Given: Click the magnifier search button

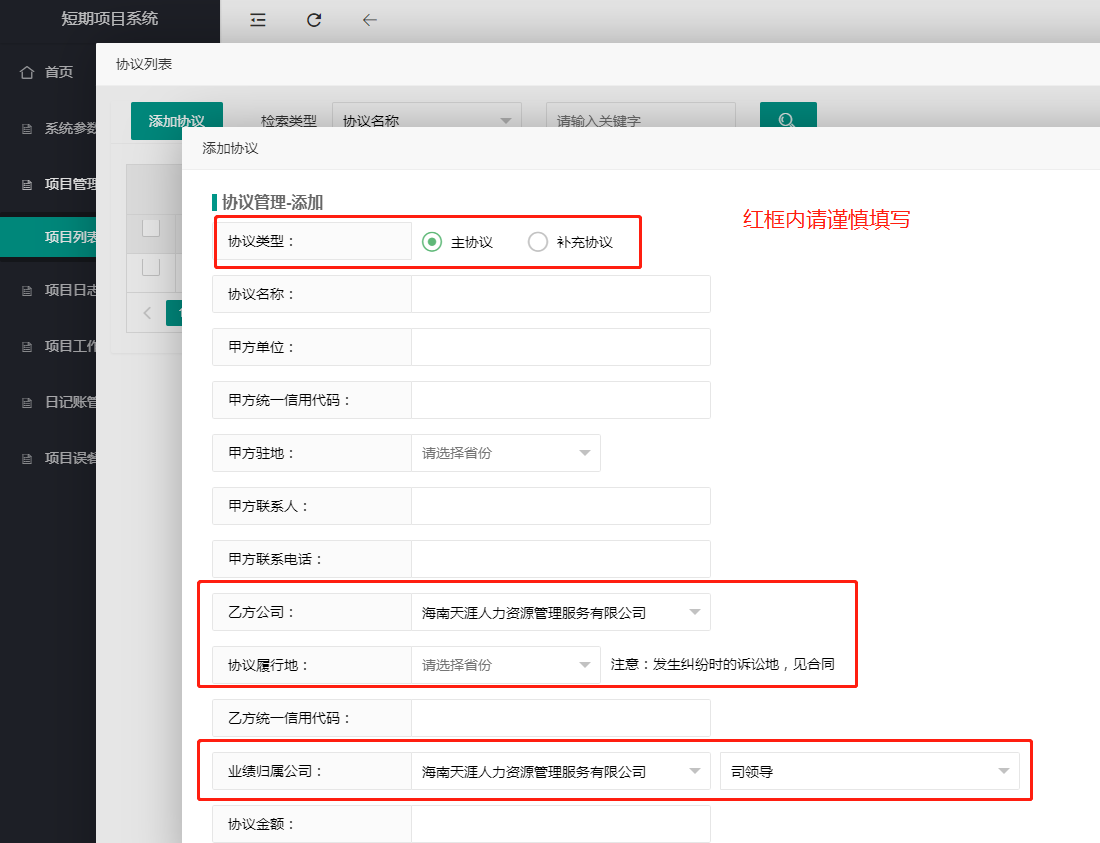Looking at the screenshot, I should 788,115.
